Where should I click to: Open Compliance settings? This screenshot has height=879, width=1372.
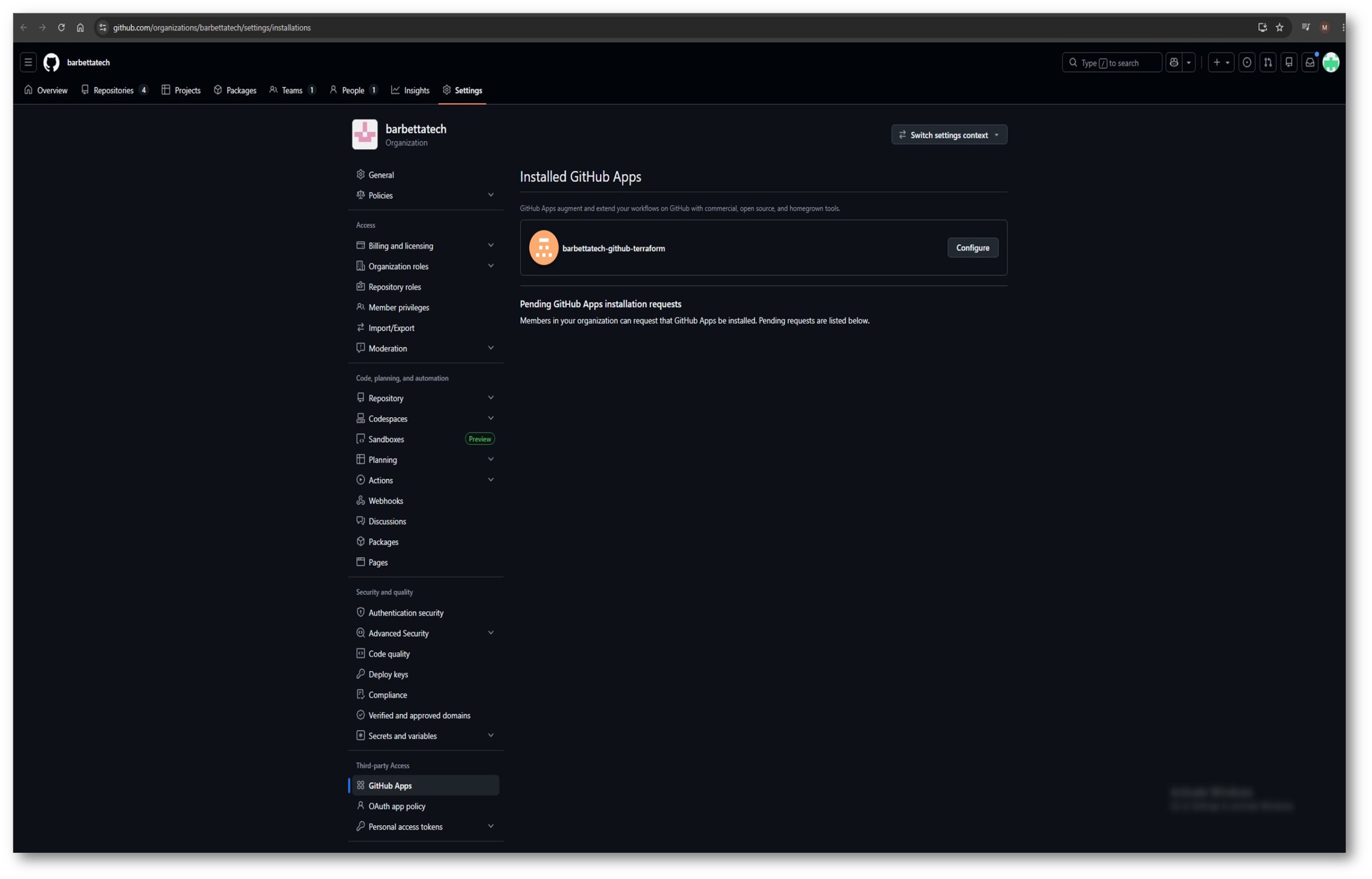pos(426,695)
